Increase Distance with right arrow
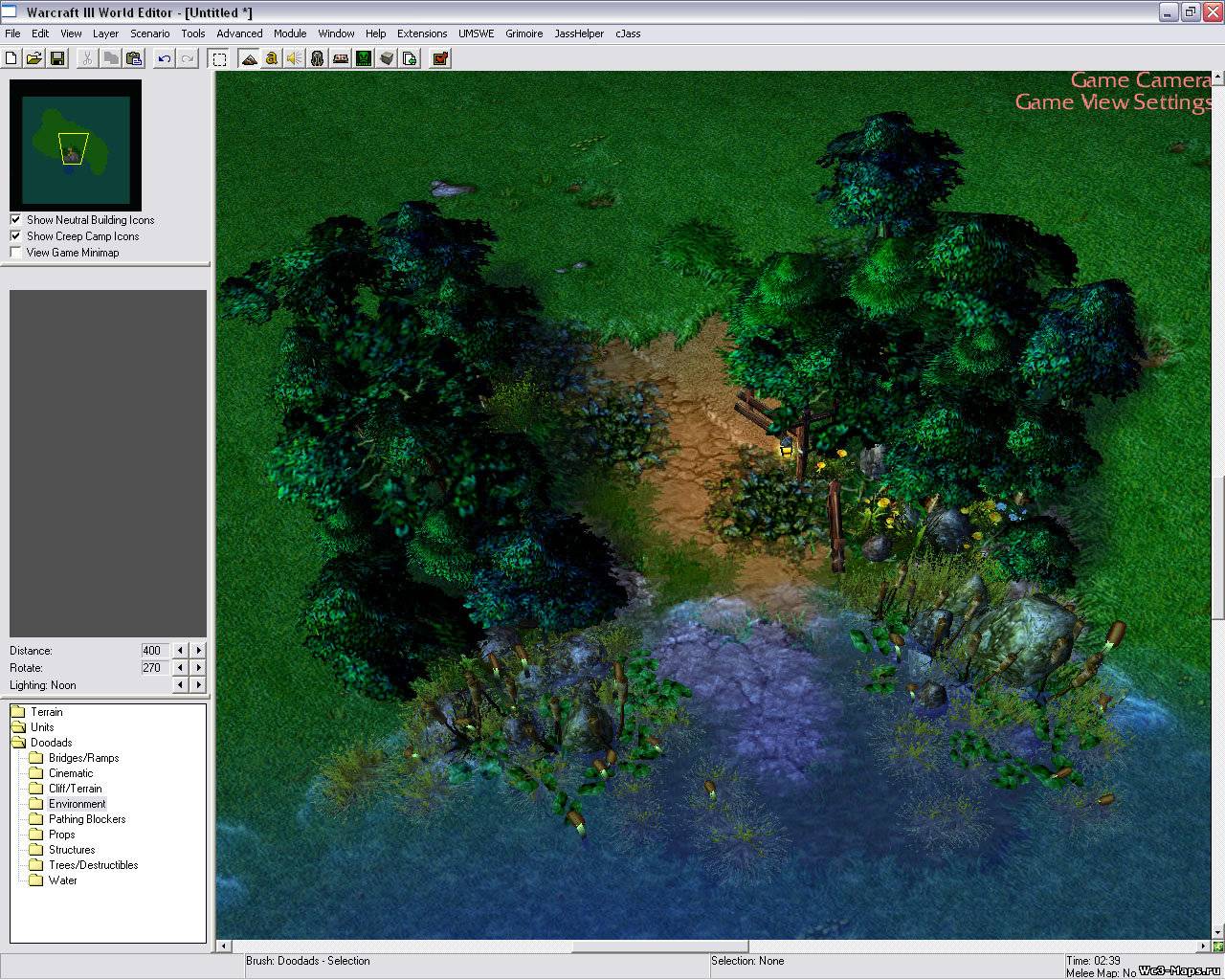The width and height of the screenshot is (1225, 980). [x=198, y=651]
